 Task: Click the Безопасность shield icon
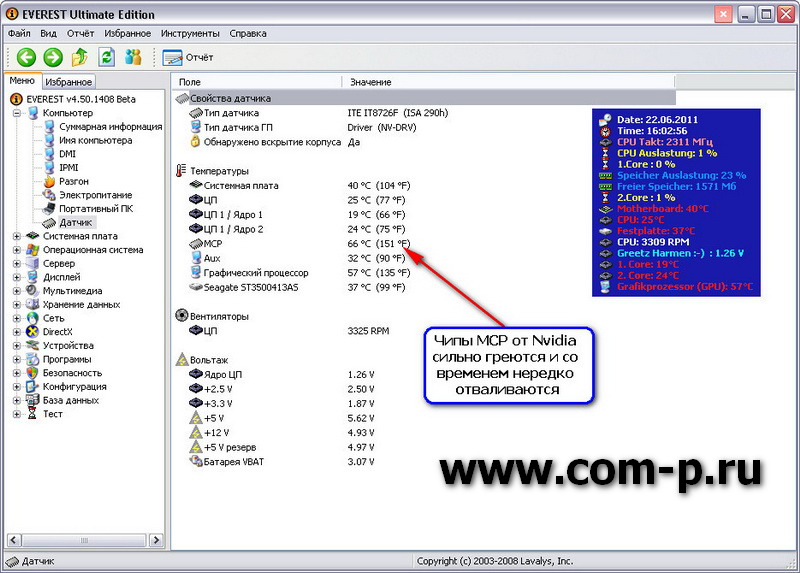pyautogui.click(x=33, y=373)
